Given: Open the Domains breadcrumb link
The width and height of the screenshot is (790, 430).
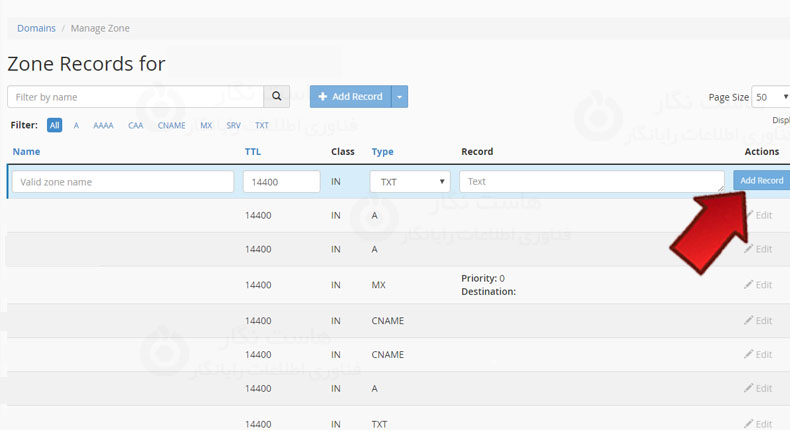Looking at the screenshot, I should pos(36,28).
